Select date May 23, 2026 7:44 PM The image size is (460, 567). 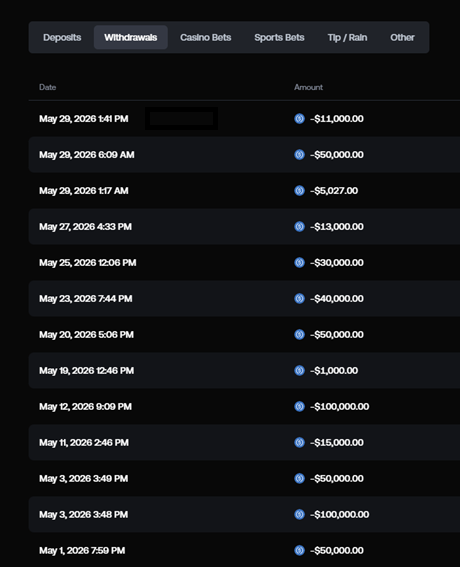86,299
